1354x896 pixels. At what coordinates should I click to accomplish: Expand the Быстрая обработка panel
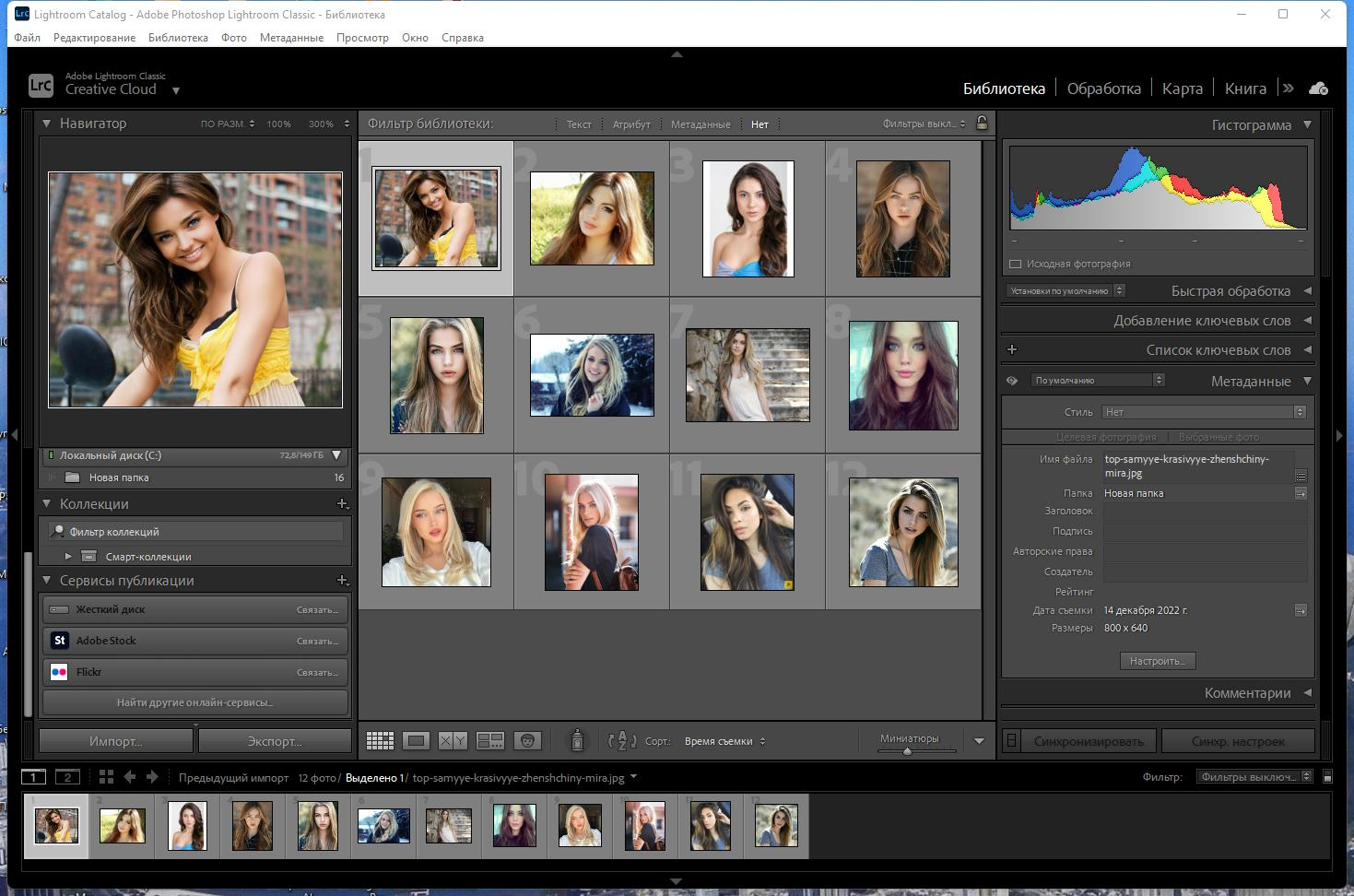coord(1307,291)
